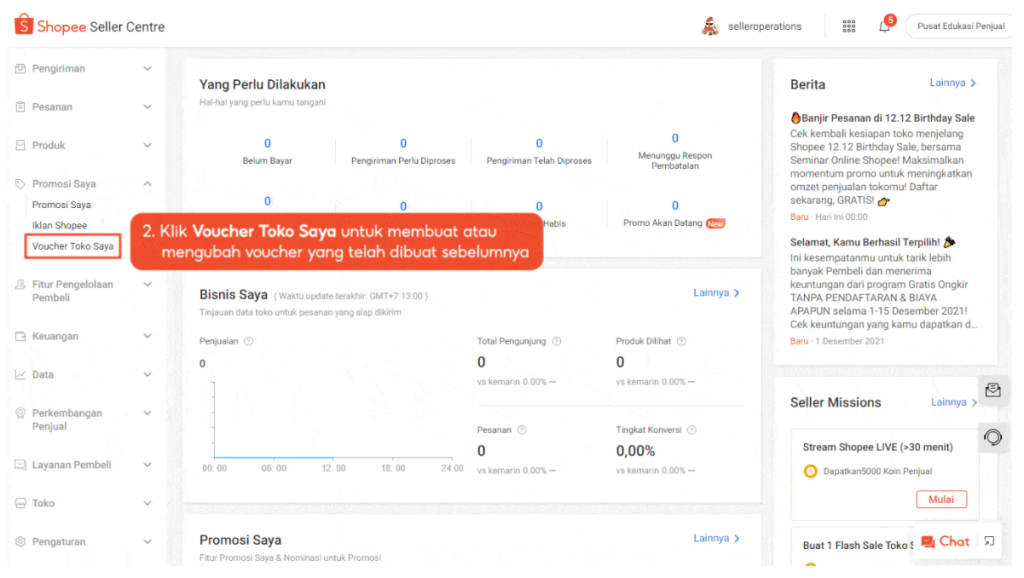This screenshot has height=578, width=1024.
Task: Click the Mulai mission button
Action: 941,500
